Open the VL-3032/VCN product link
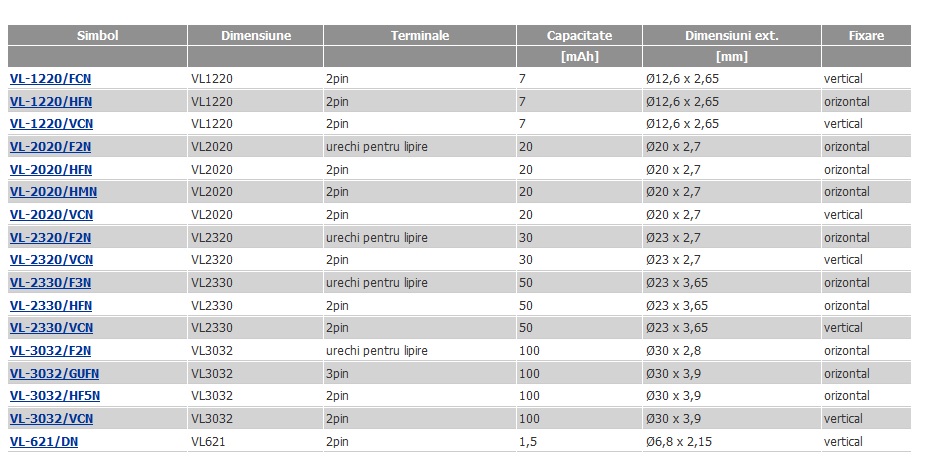937x465 pixels. pyautogui.click(x=51, y=419)
